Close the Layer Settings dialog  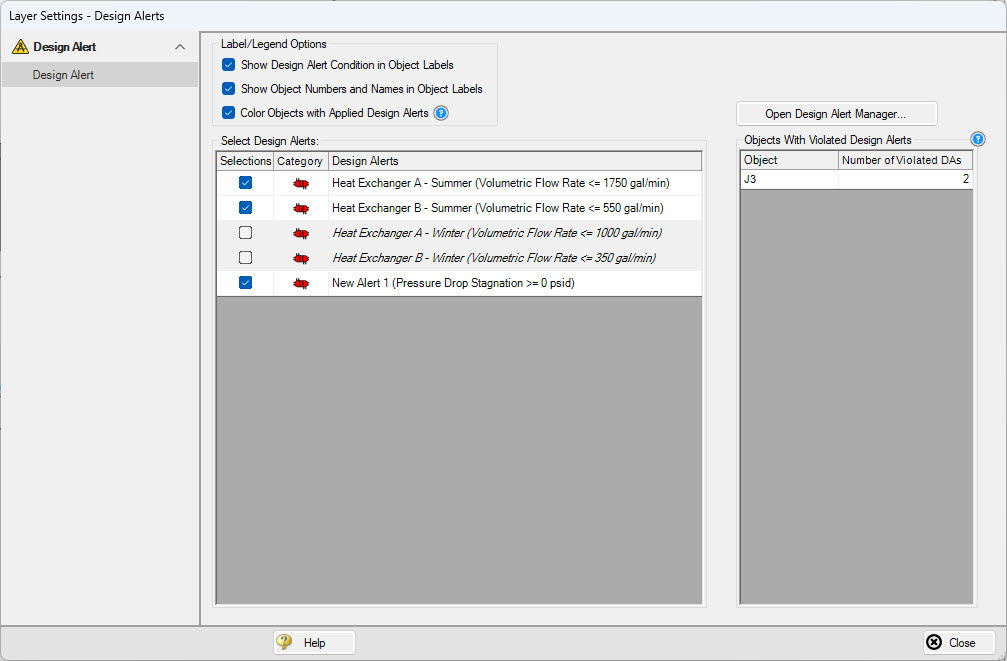click(x=959, y=642)
